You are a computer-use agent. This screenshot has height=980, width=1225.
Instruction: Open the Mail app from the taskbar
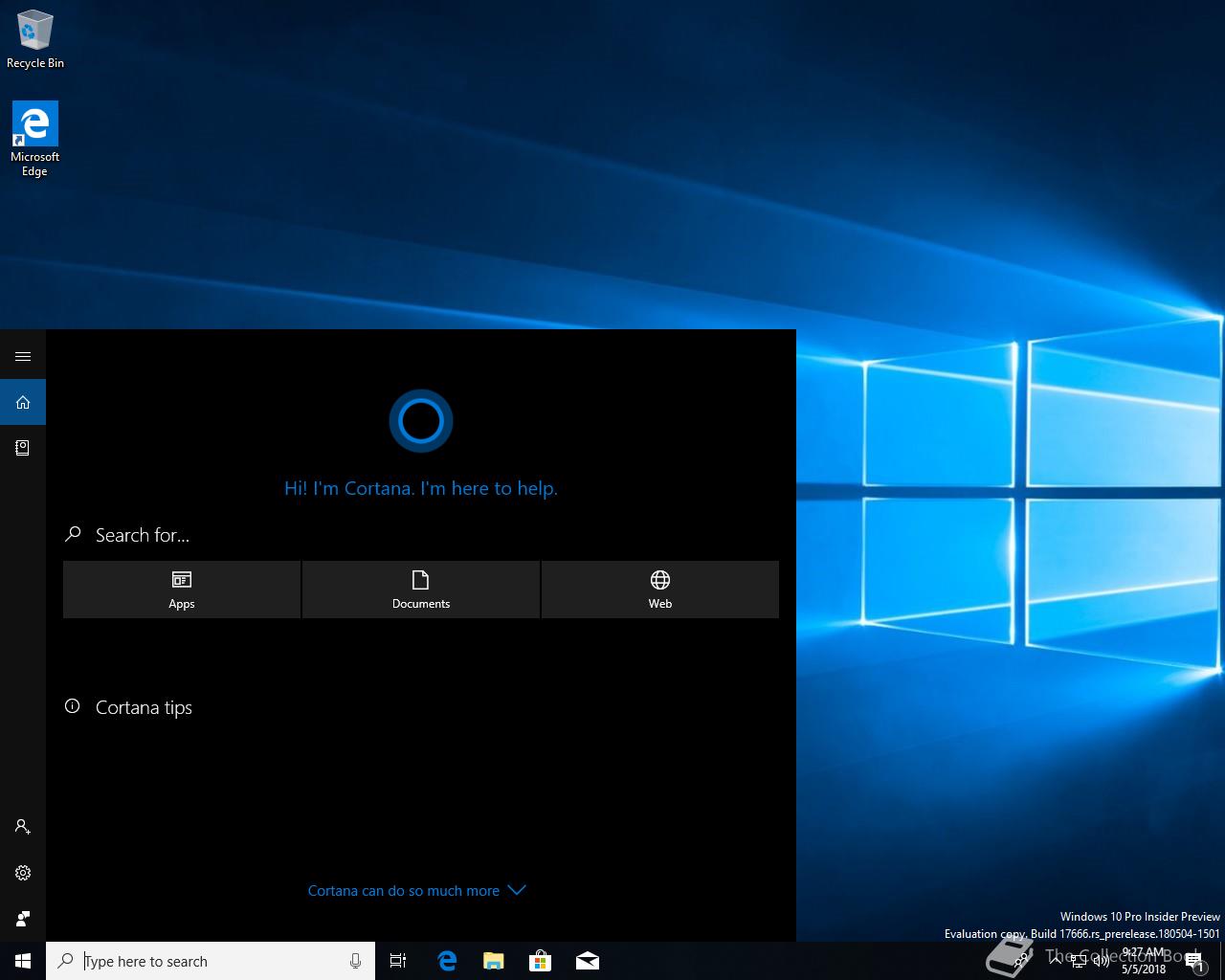587,961
